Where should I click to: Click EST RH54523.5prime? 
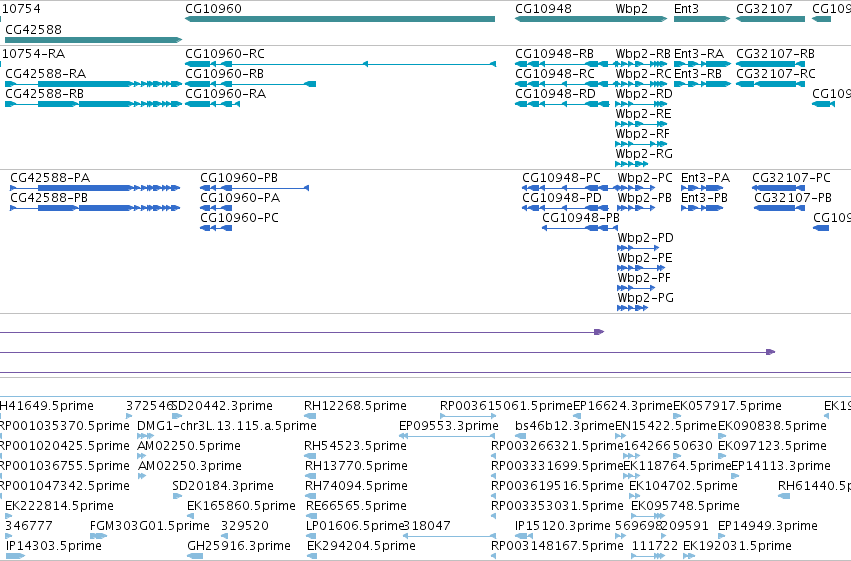coord(355,446)
